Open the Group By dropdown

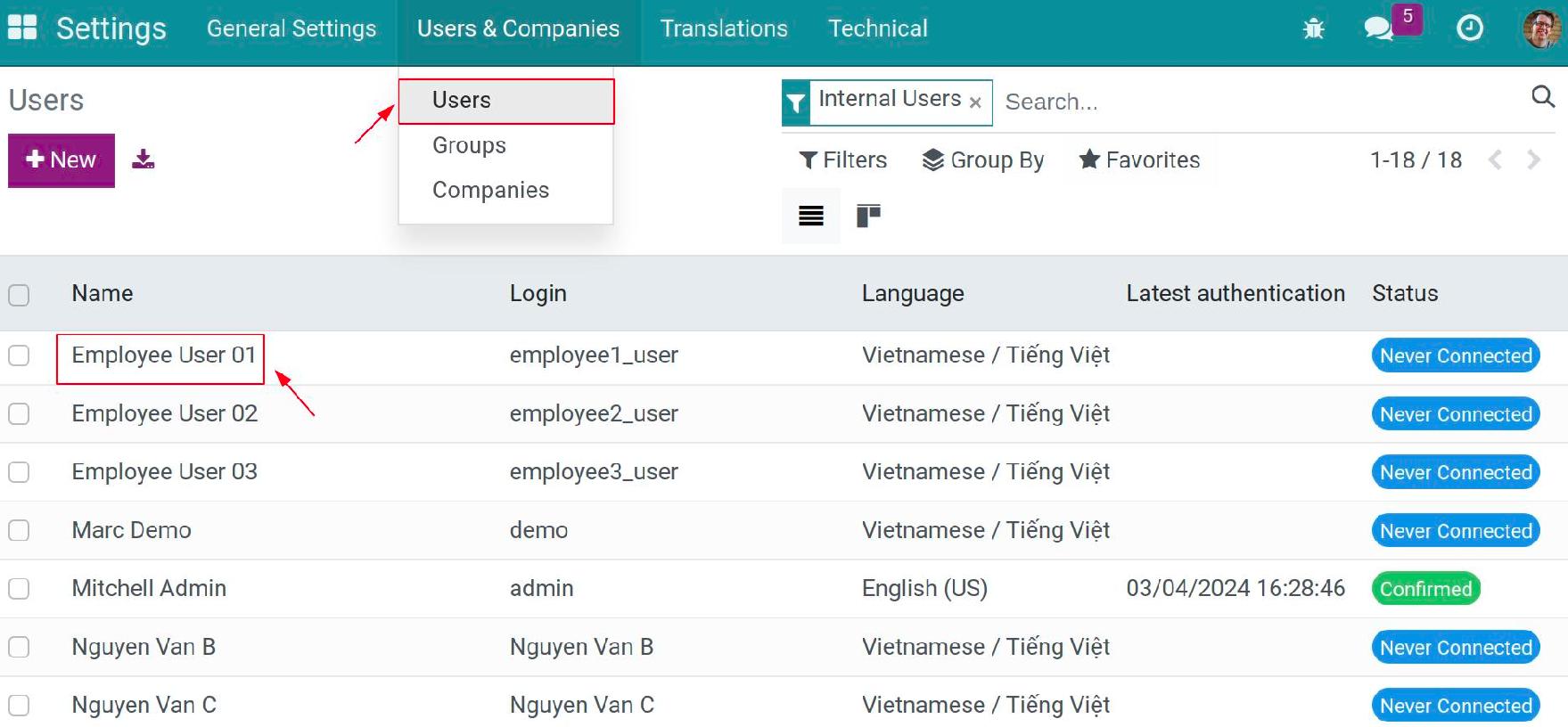982,160
